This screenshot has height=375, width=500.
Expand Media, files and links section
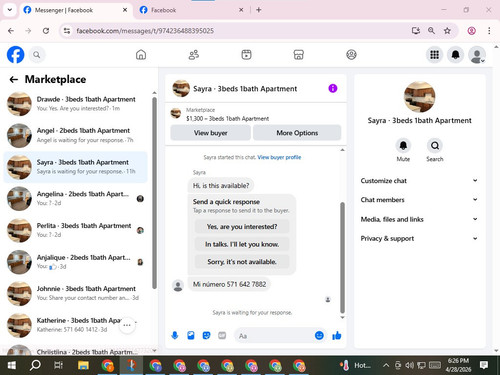click(x=419, y=219)
